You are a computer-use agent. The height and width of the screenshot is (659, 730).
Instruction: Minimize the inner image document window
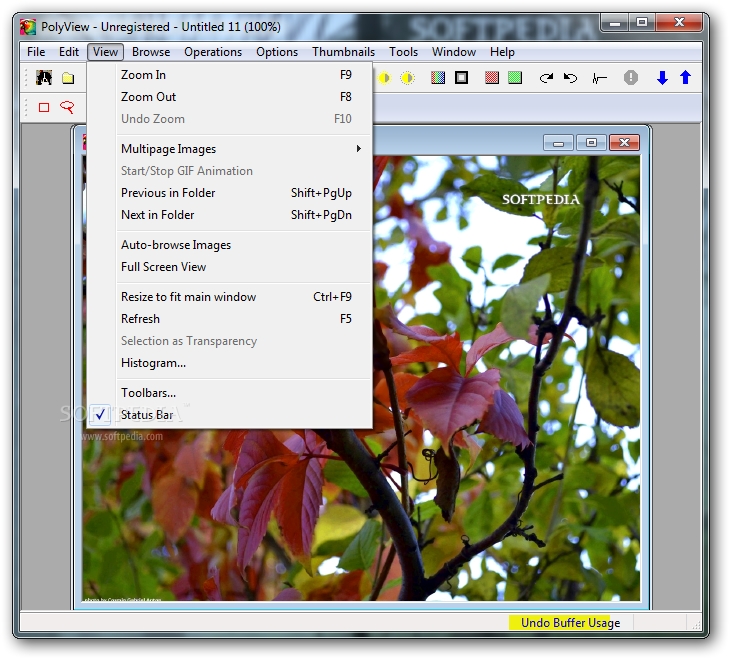(559, 143)
